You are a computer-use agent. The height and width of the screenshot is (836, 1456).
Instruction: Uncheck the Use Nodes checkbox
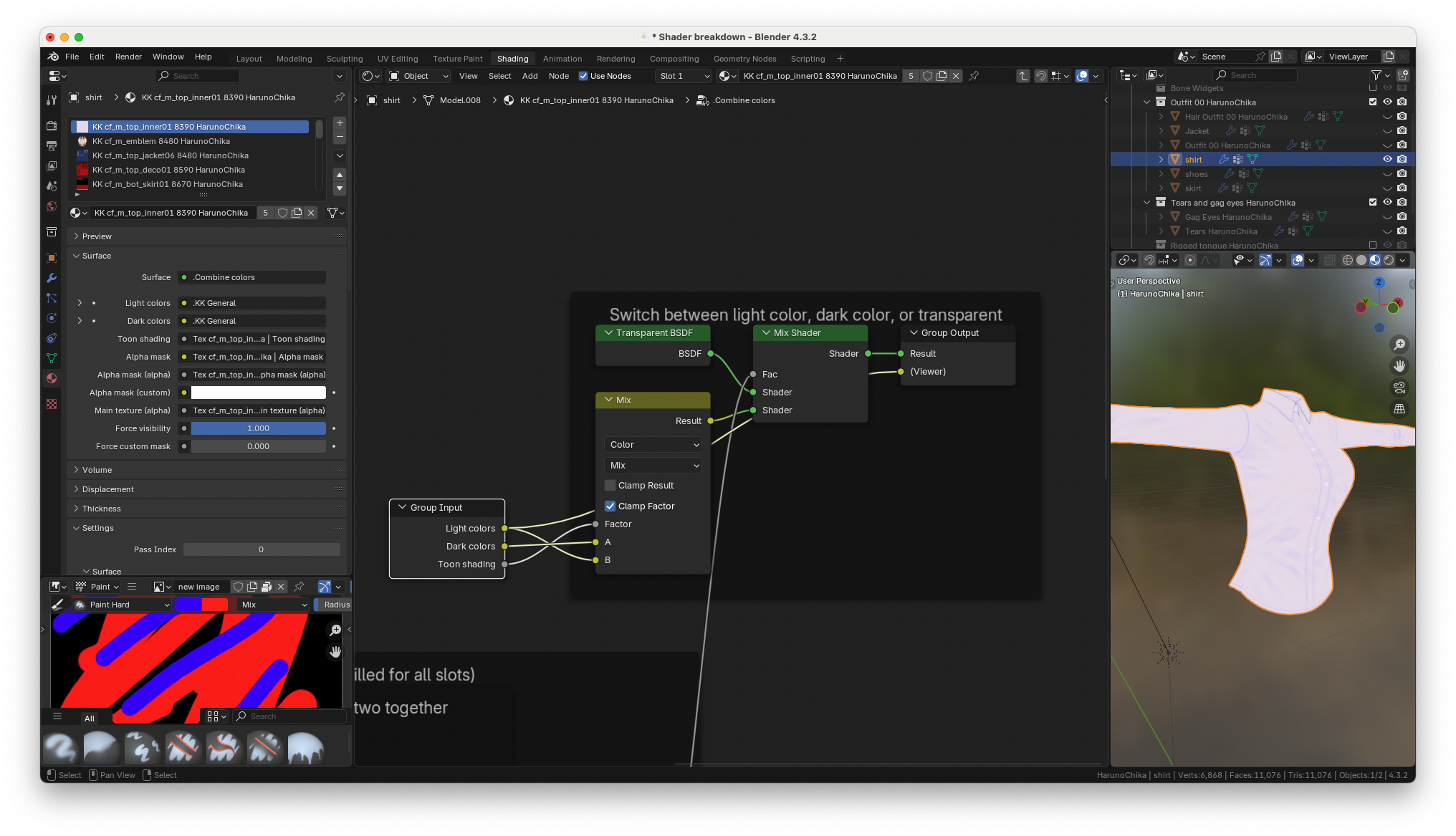pyautogui.click(x=583, y=76)
